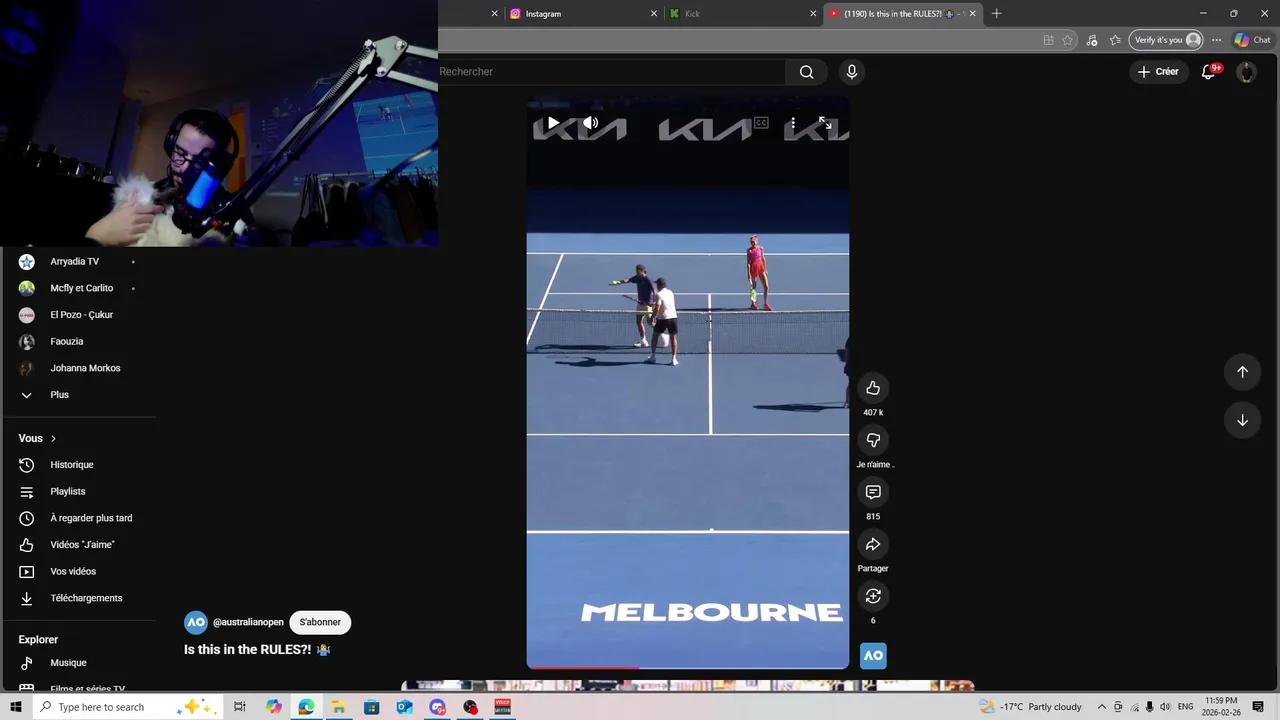Expand the Vous section chevron
The image size is (1280, 720).
point(53,438)
